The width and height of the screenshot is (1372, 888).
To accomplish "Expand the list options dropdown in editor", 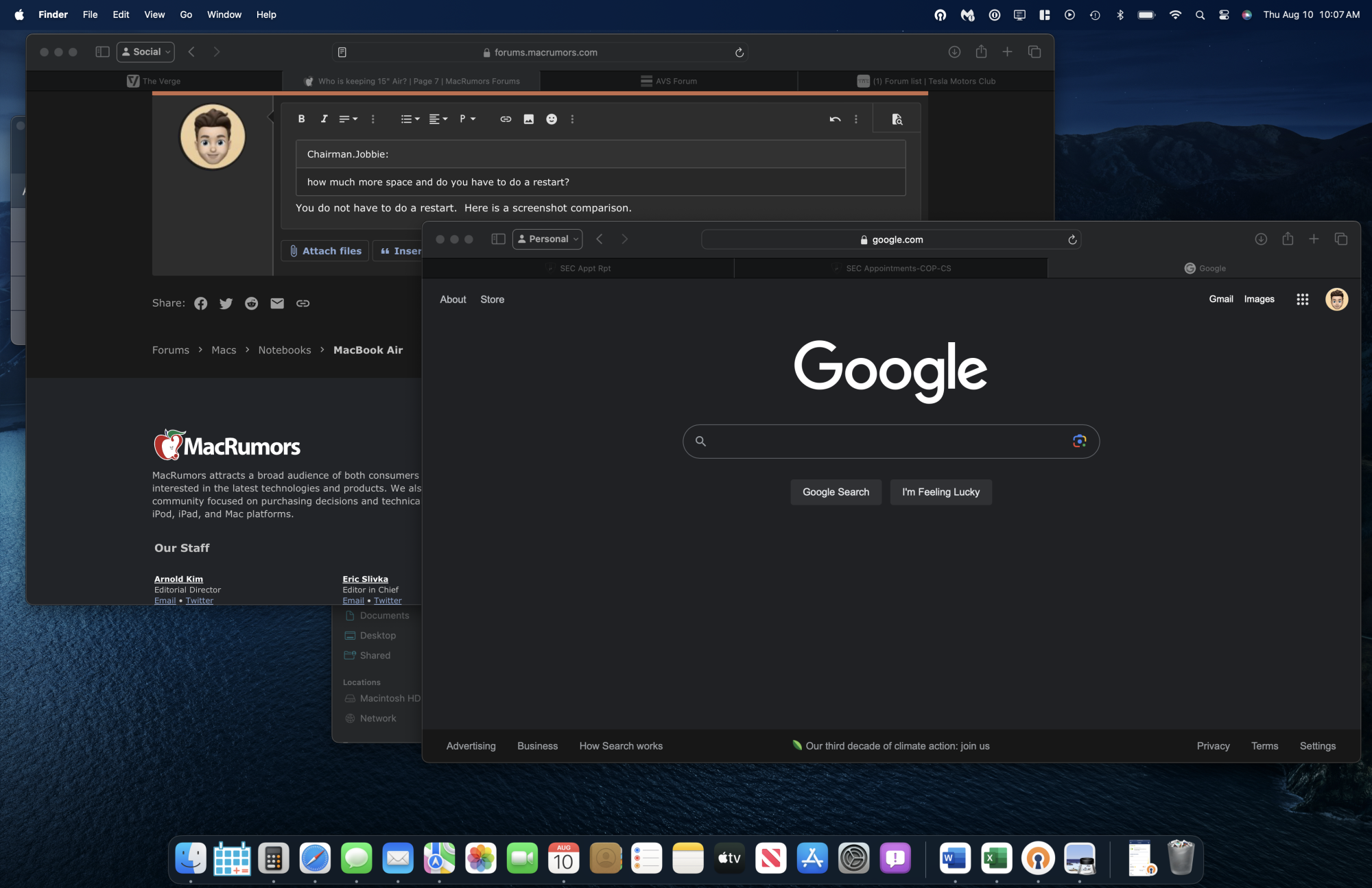I will 410,119.
